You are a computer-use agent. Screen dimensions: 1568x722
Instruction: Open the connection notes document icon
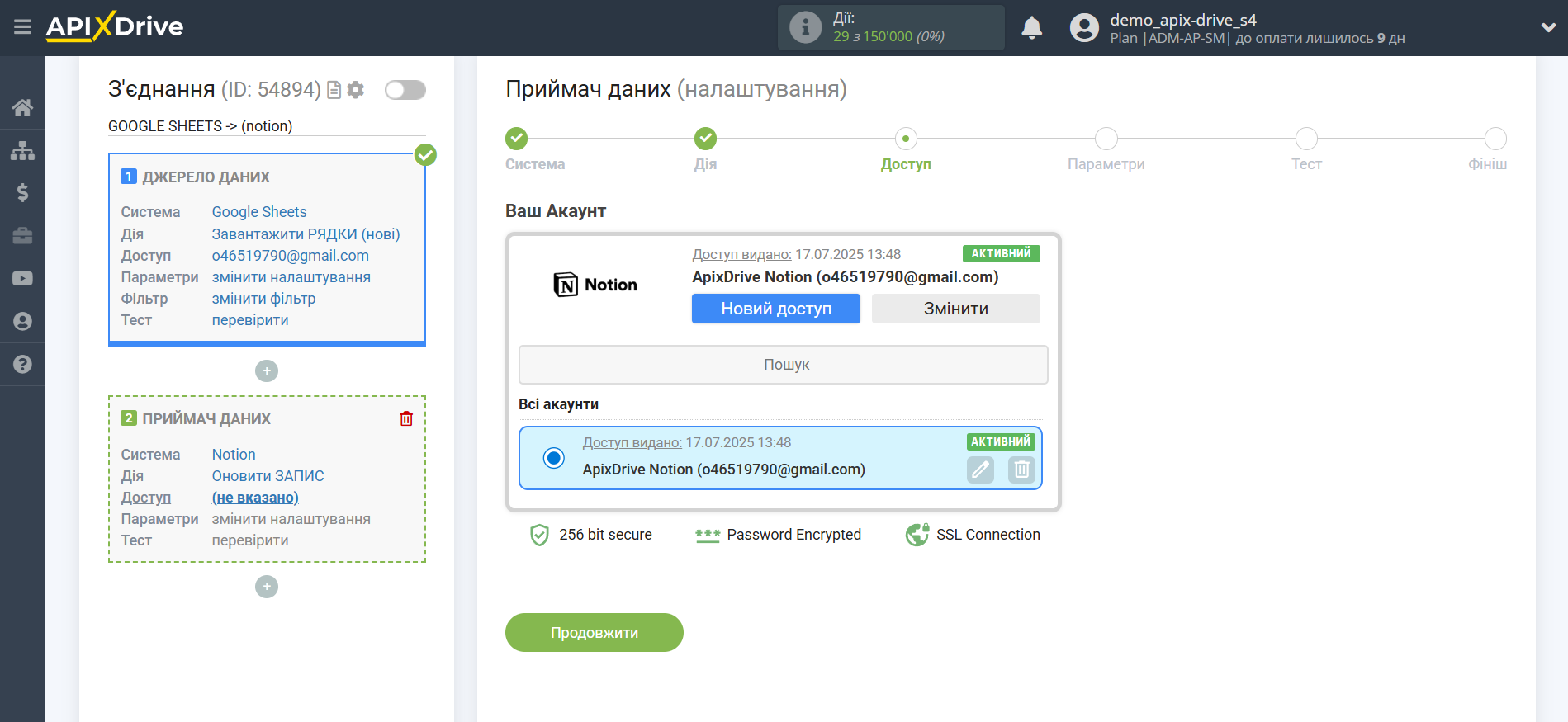(x=334, y=90)
